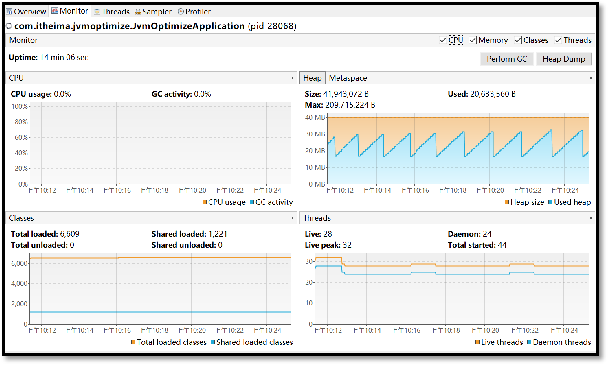
Task: Switch to the Metaspace tab
Action: point(348,78)
